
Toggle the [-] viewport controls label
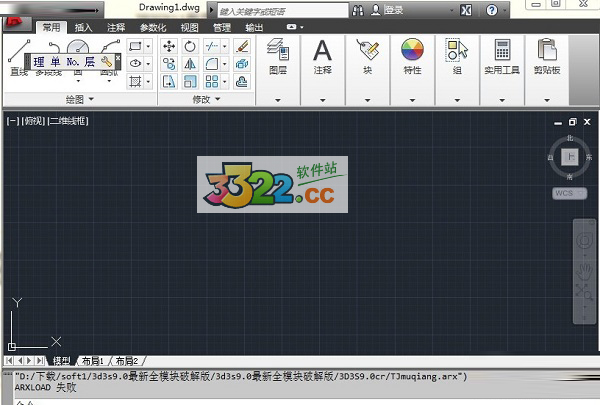[12, 121]
